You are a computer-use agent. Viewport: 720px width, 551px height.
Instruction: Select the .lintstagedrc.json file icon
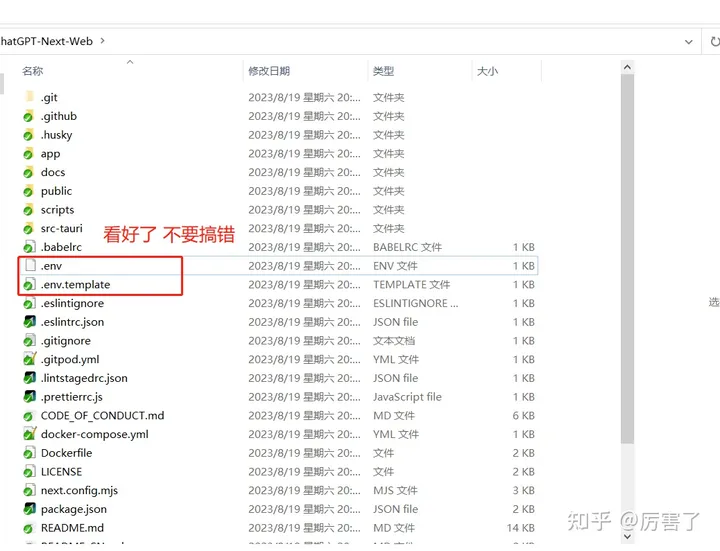pos(29,378)
